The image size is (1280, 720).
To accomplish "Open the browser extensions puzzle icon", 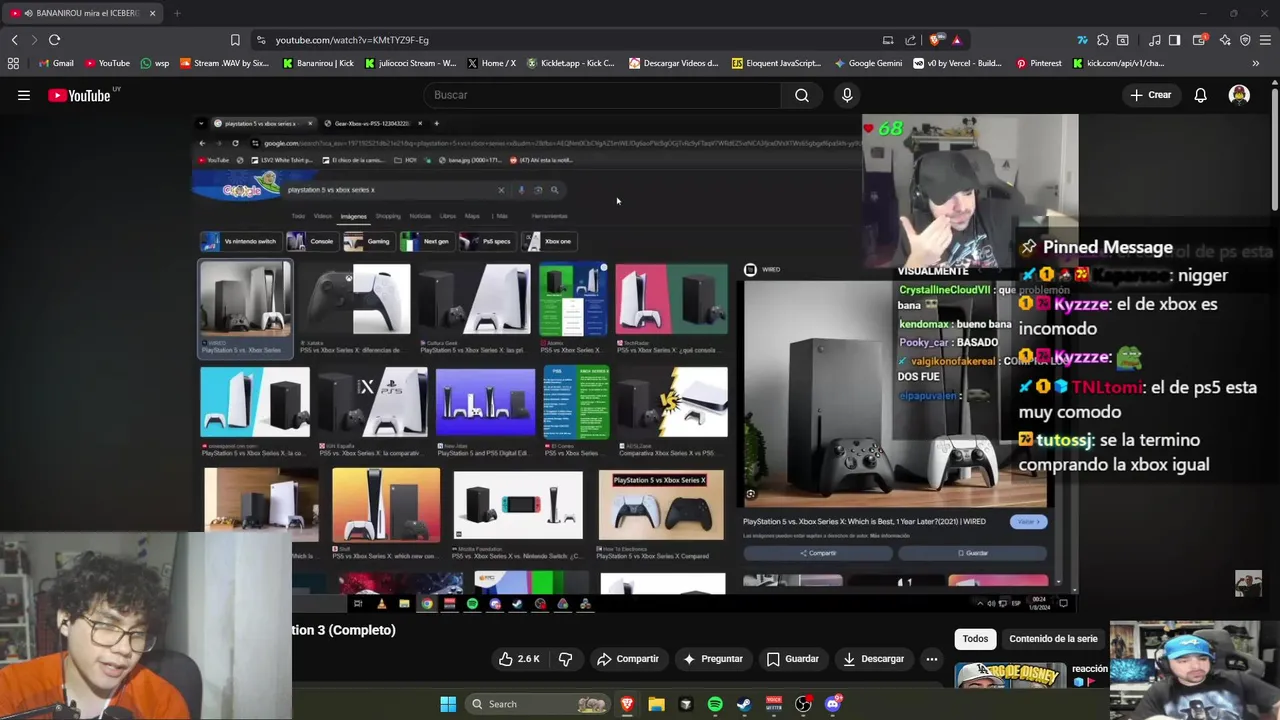I will point(1102,40).
